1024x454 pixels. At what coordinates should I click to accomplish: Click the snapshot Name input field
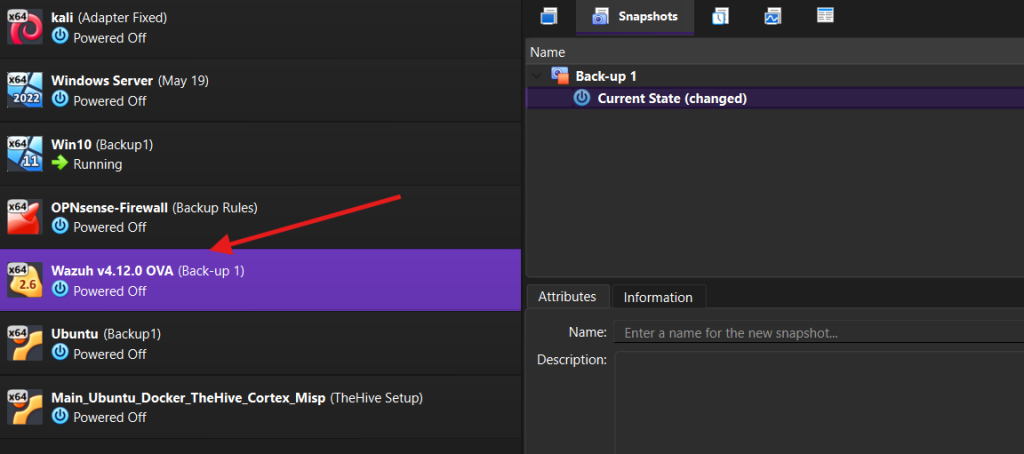click(x=815, y=332)
